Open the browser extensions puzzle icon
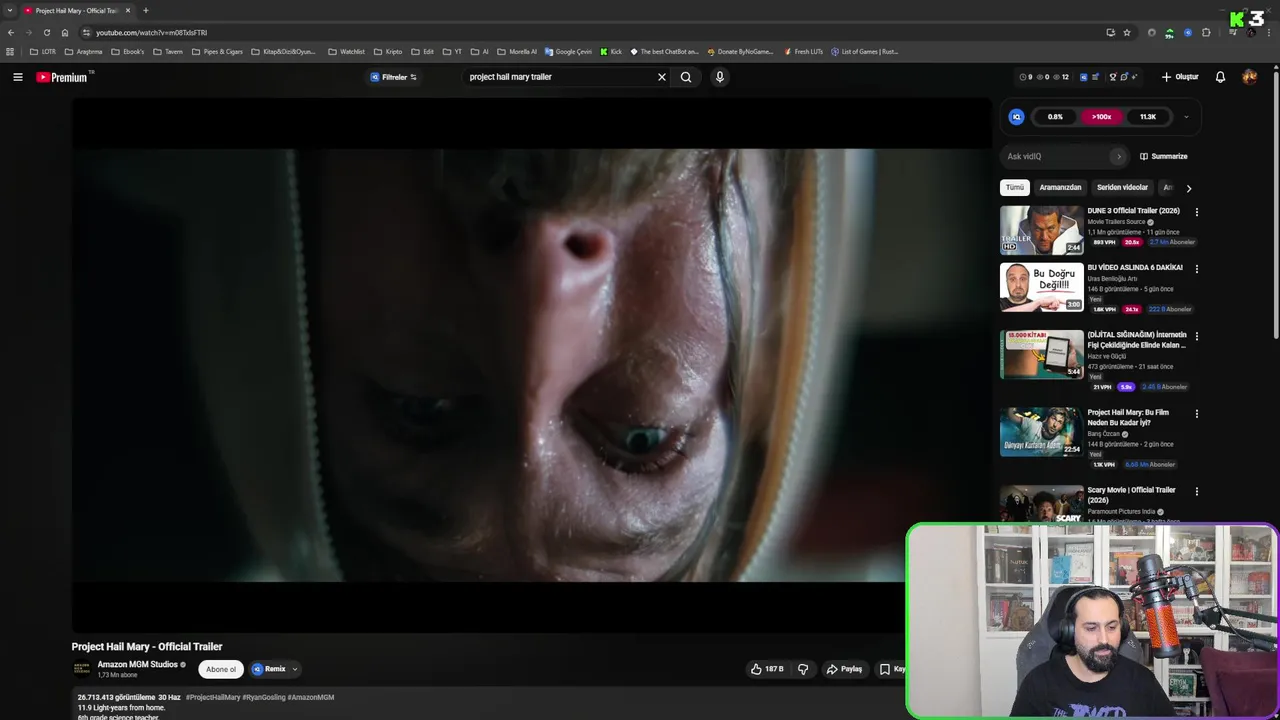This screenshot has width=1280, height=720. point(1206,32)
